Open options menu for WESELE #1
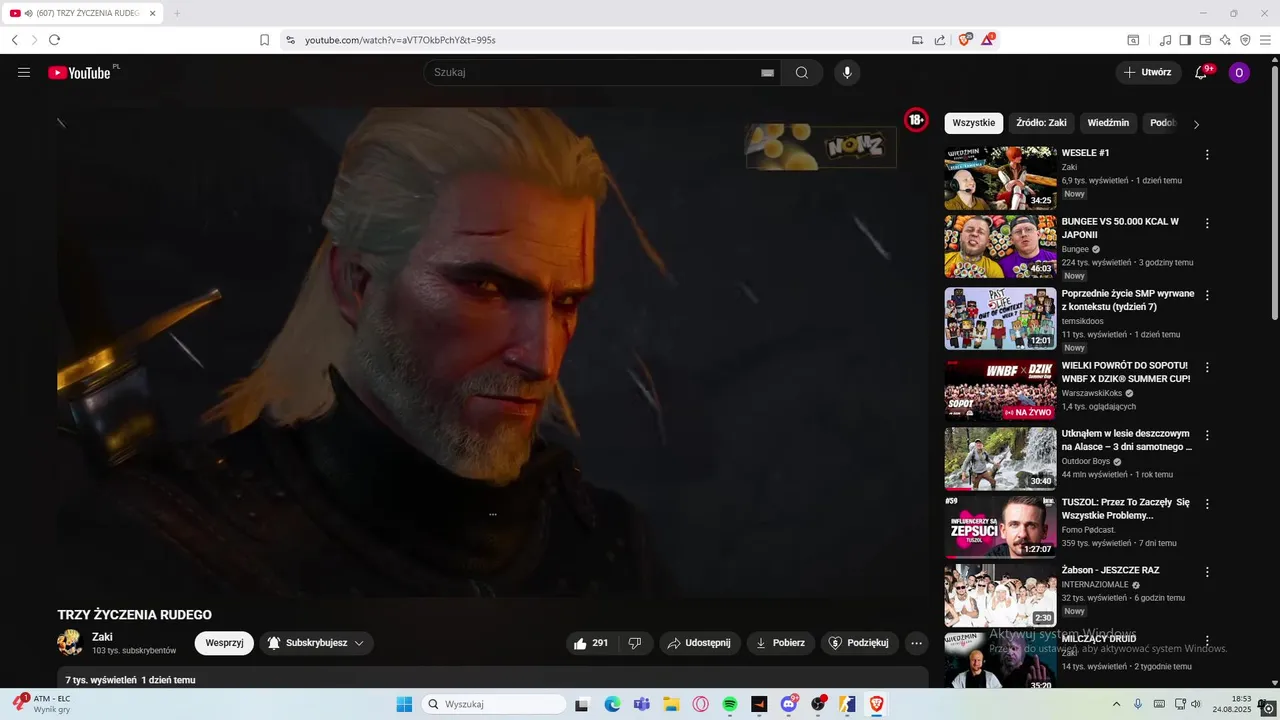 1207,155
